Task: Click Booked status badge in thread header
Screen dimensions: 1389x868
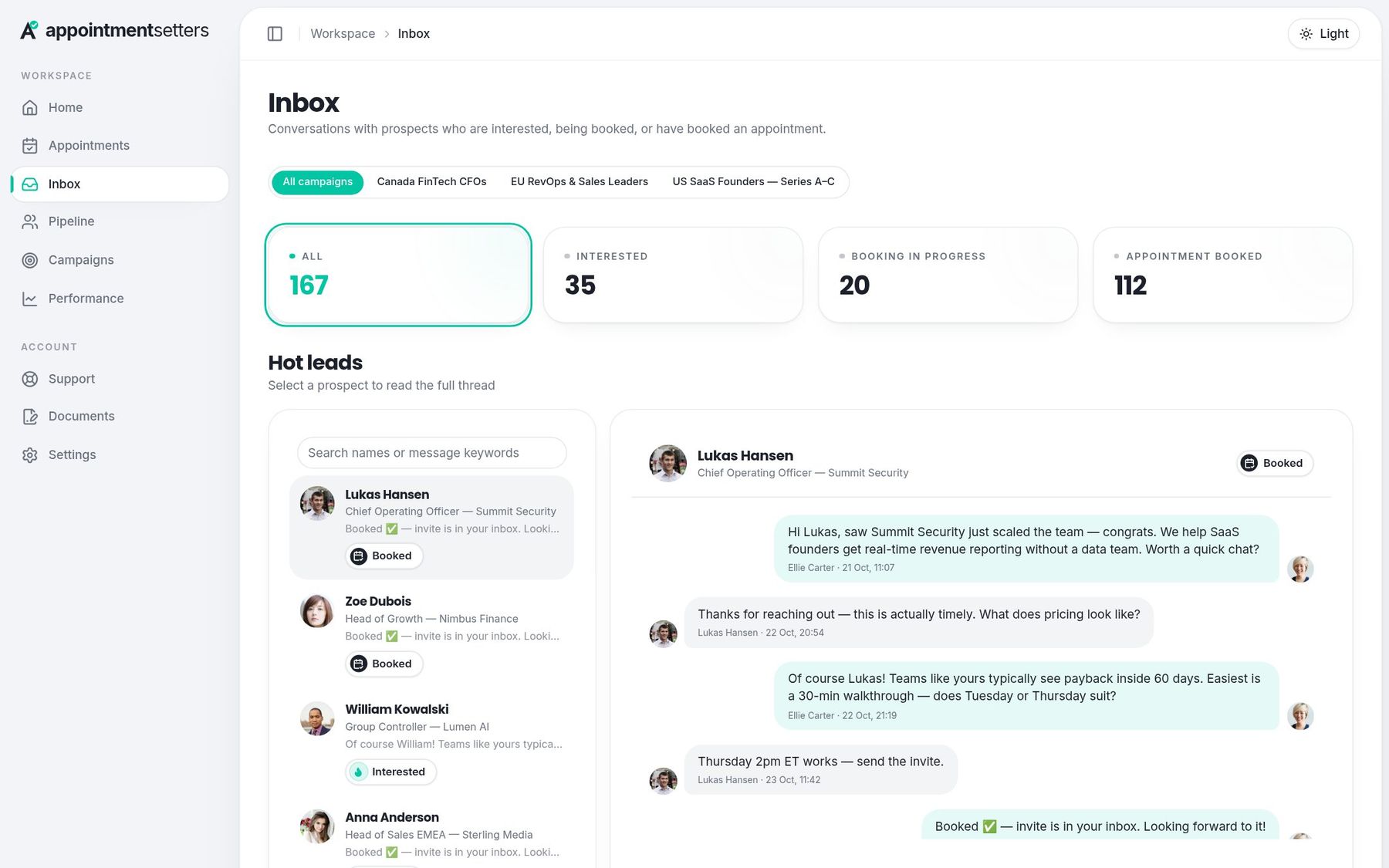Action: coord(1275,463)
